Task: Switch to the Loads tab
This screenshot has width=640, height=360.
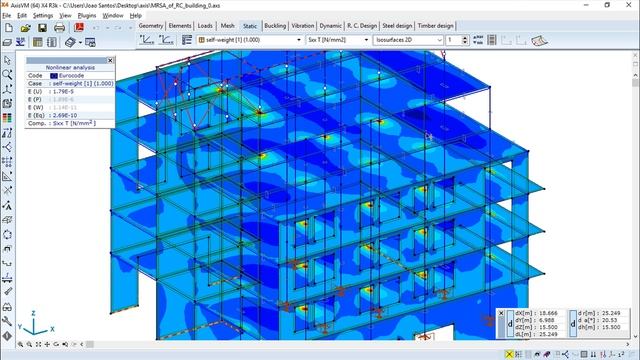Action: click(205, 26)
